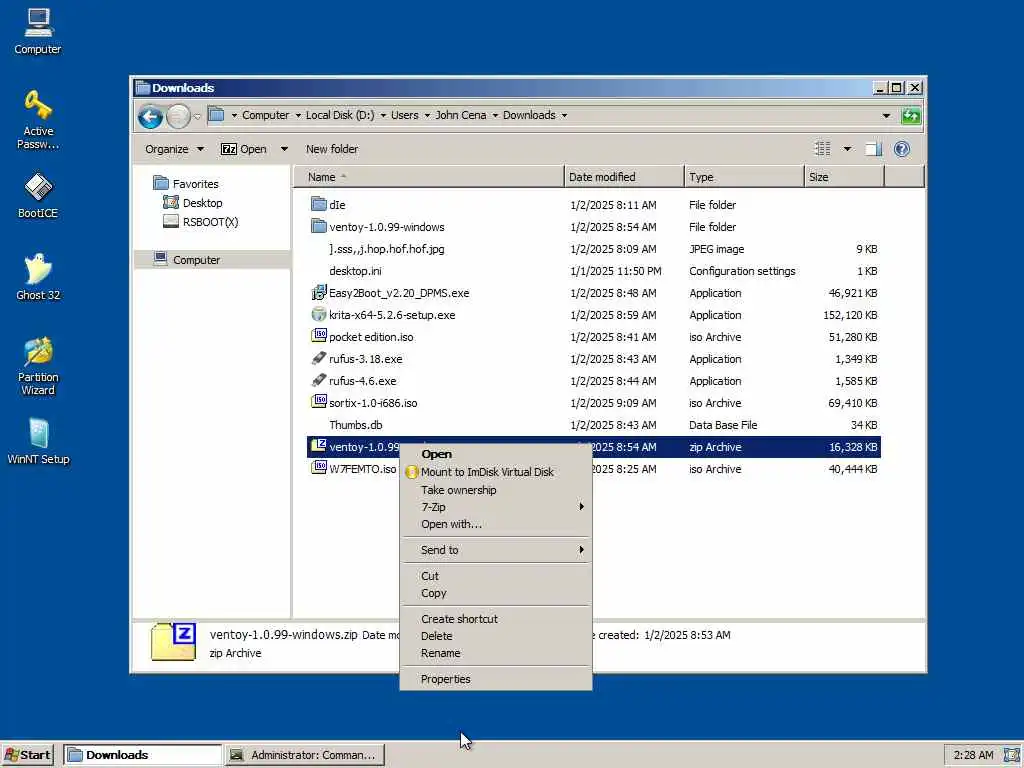Click the rufus-3.18.exe icon

tap(319, 359)
